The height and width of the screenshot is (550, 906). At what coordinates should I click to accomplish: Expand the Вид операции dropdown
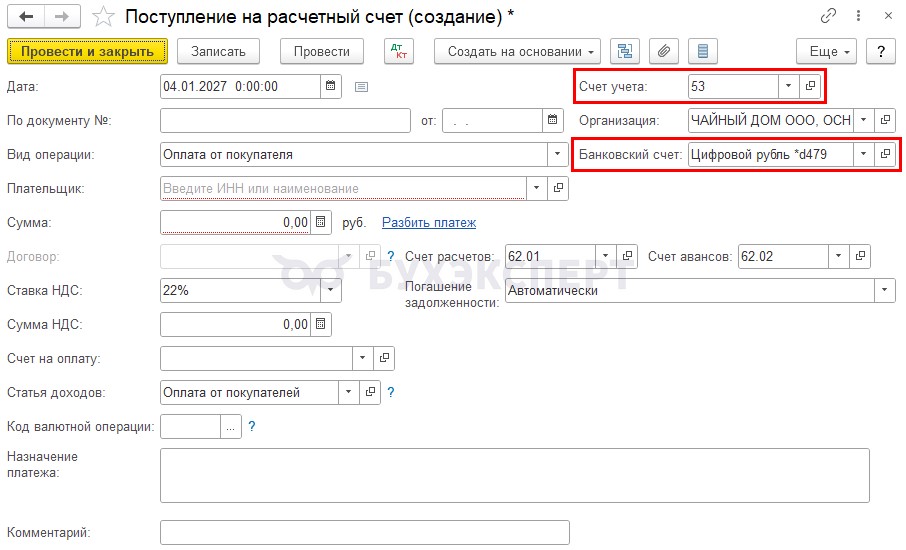[x=558, y=154]
